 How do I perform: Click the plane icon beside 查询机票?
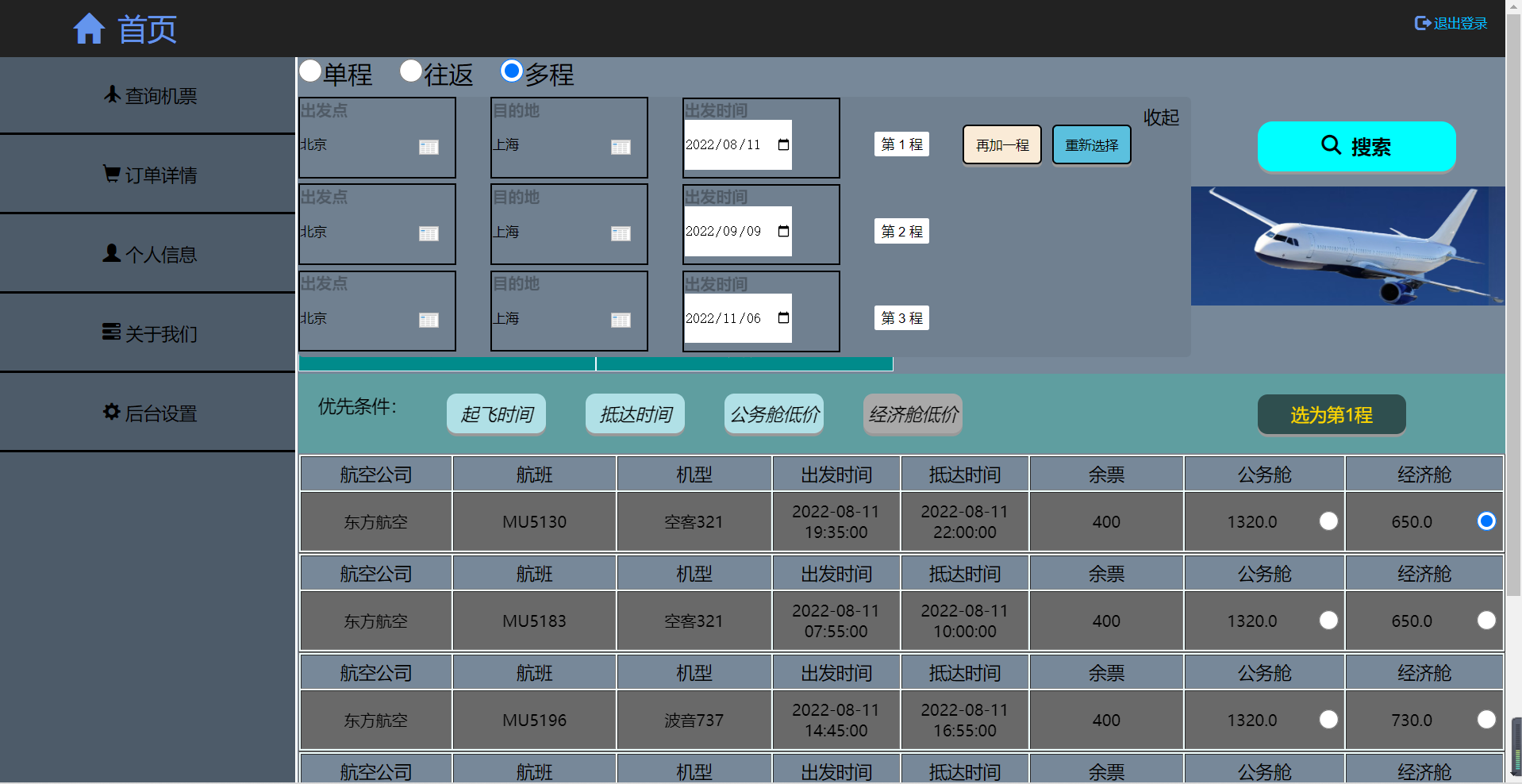(113, 95)
